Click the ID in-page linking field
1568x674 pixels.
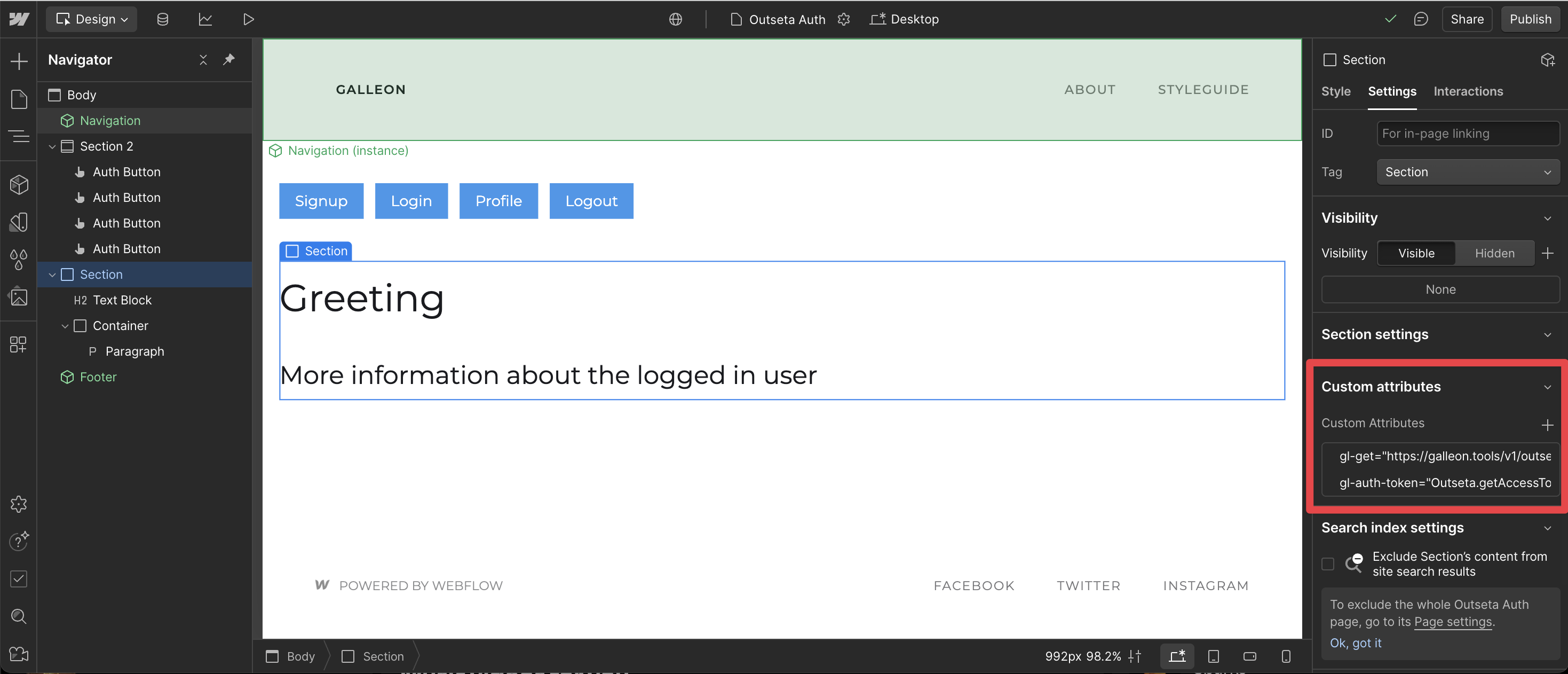pyautogui.click(x=1467, y=134)
